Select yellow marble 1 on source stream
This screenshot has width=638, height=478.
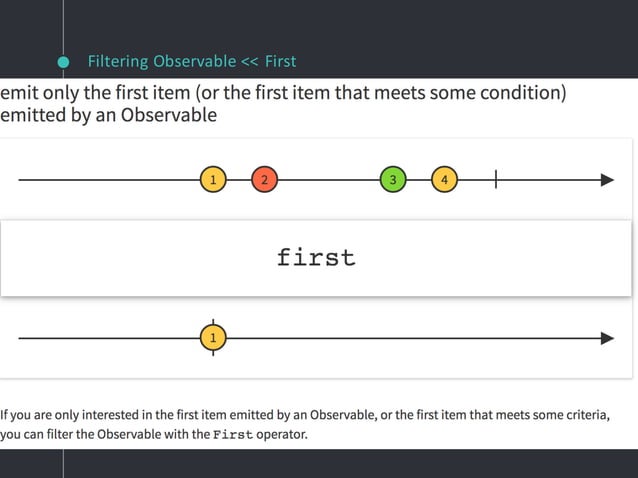tap(213, 179)
